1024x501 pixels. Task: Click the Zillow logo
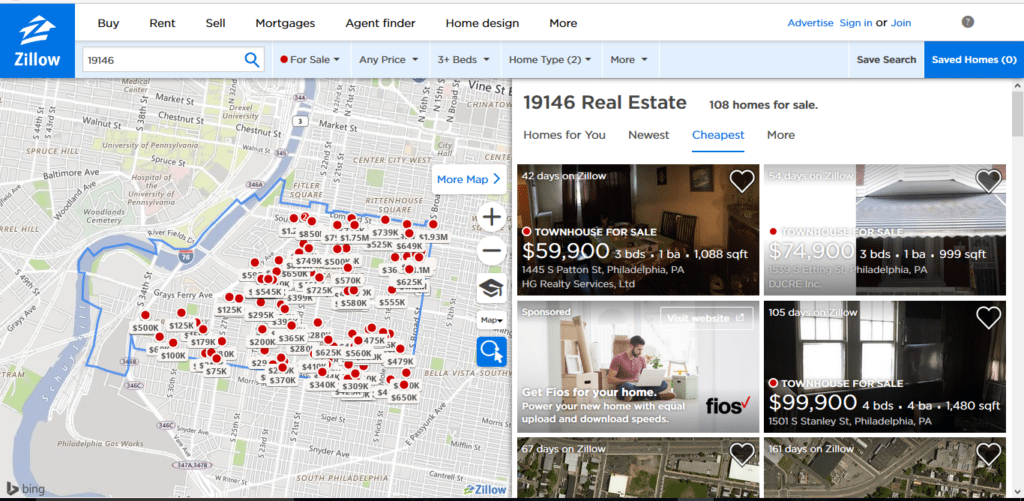(37, 40)
